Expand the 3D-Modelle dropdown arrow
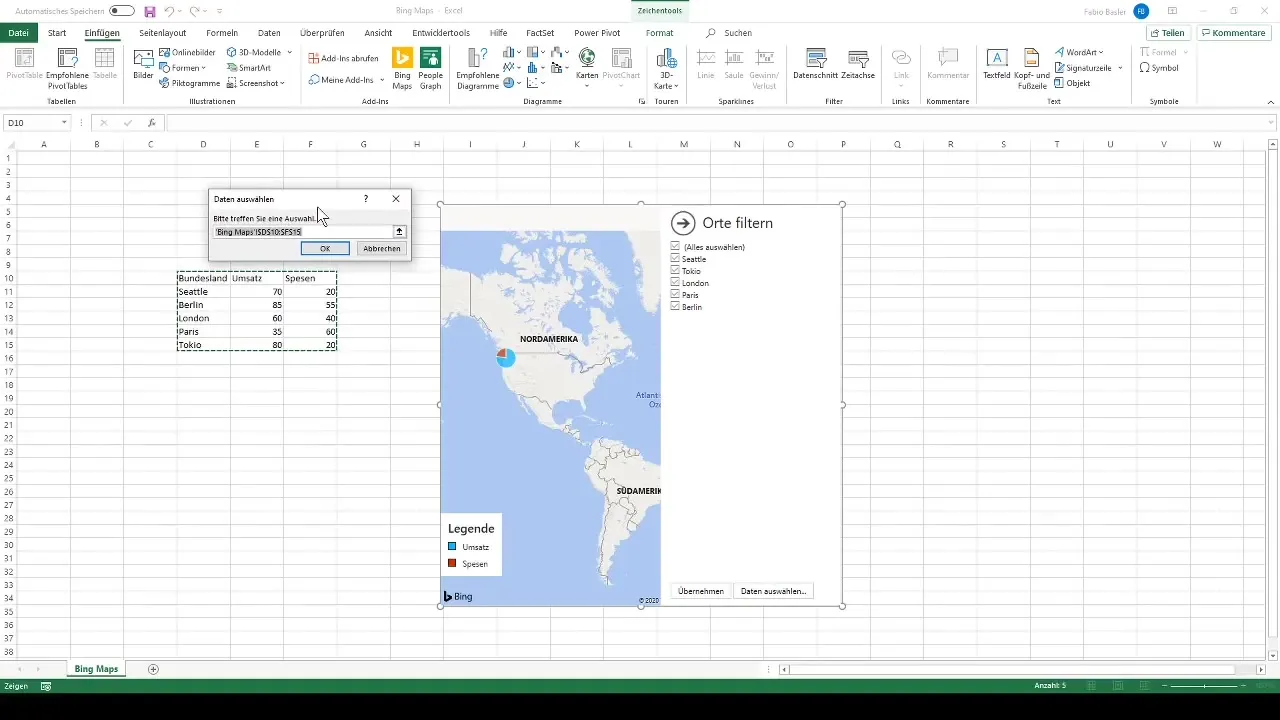Viewport: 1280px width, 720px height. (289, 52)
